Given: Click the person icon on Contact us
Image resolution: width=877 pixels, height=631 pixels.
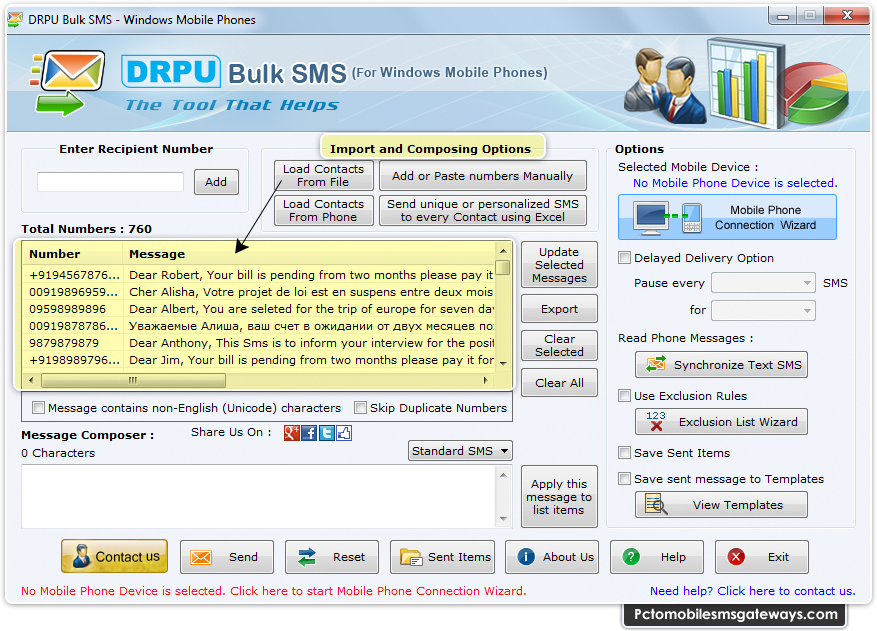Looking at the screenshot, I should [82, 556].
